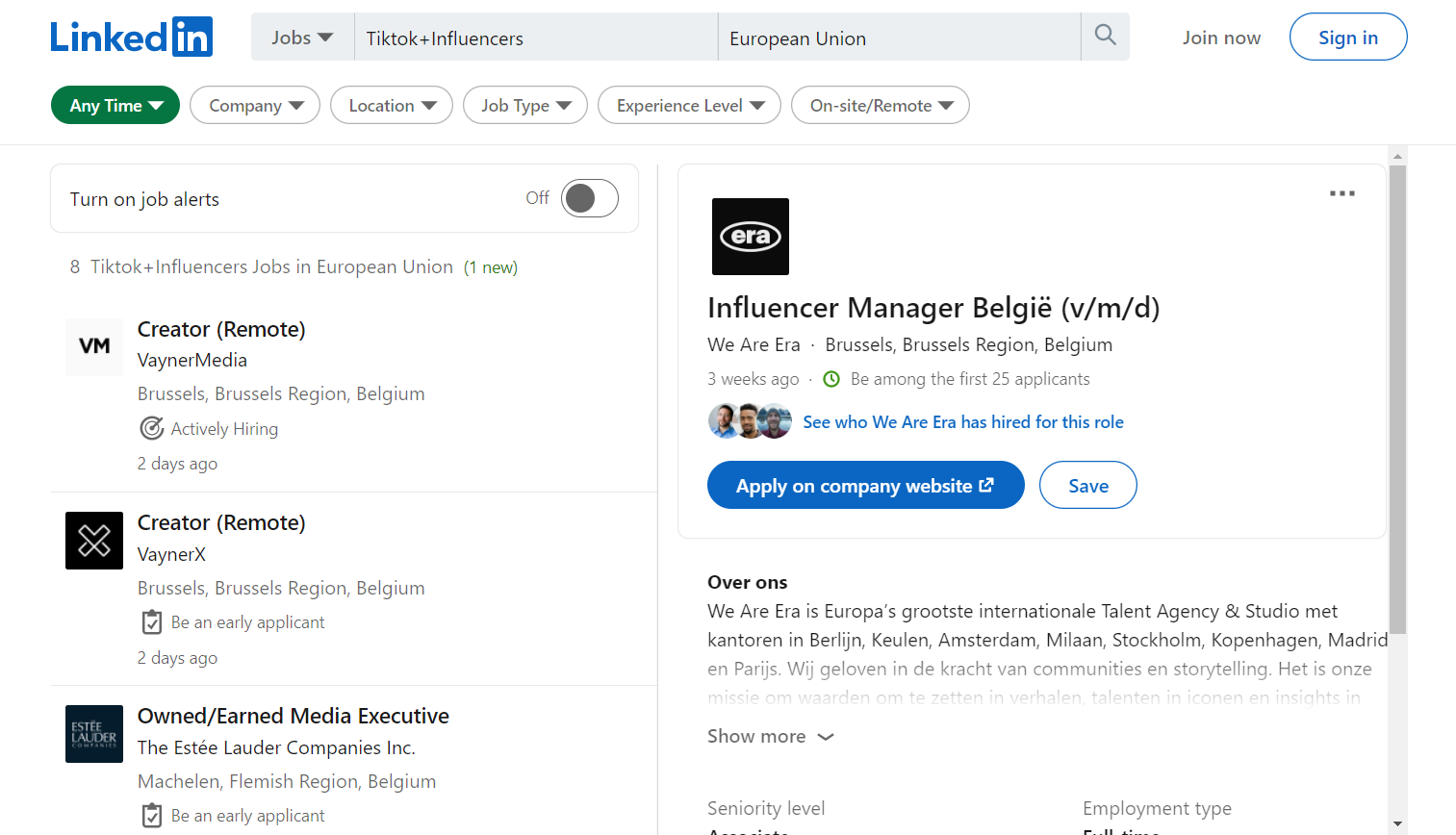Click the scrollbar up arrow
The height and width of the screenshot is (835, 1456).
[x=1398, y=155]
